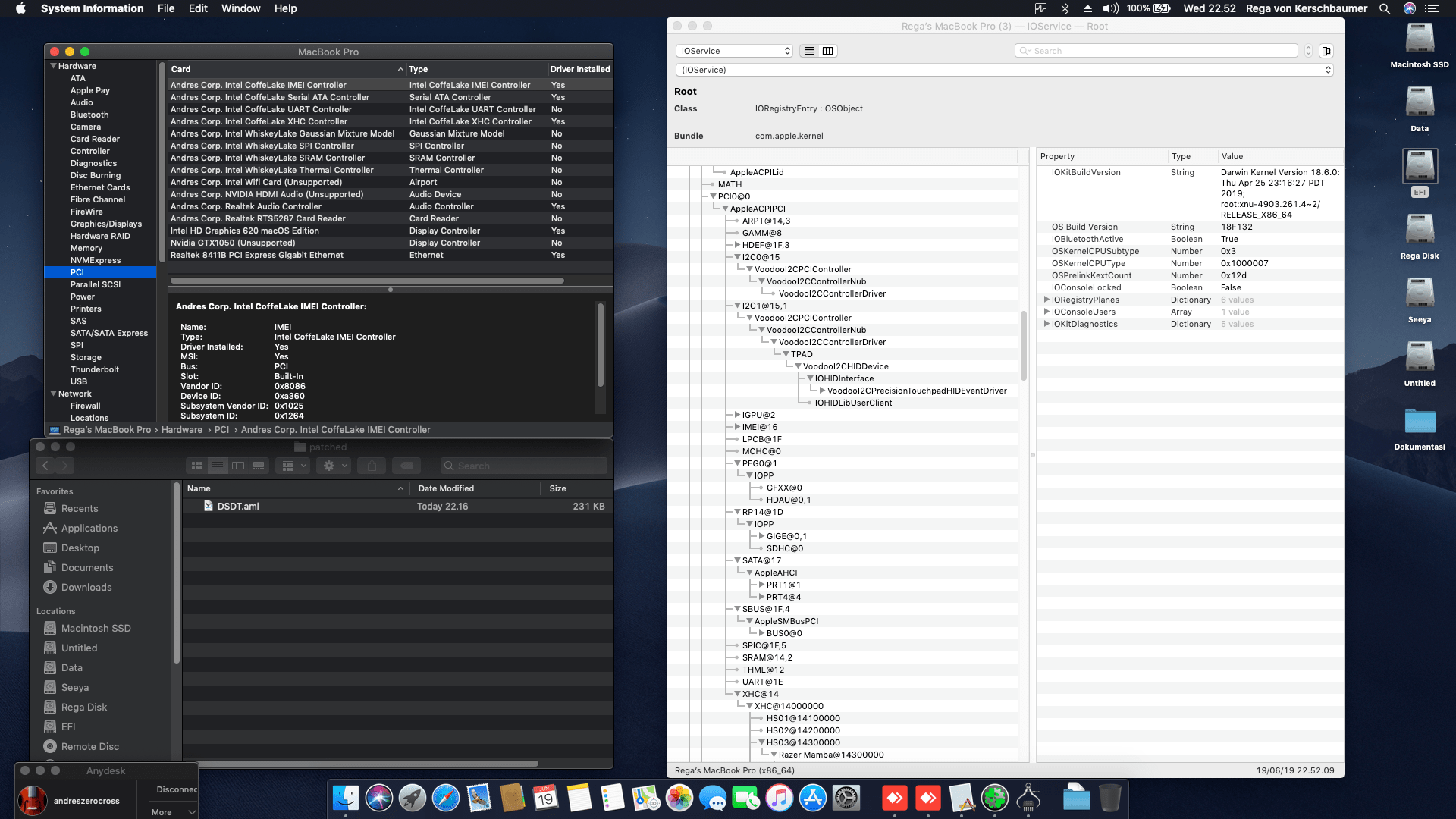Screen dimensions: 1456x819
Task: Select PCI under Hardware sidebar
Action: tap(77, 272)
